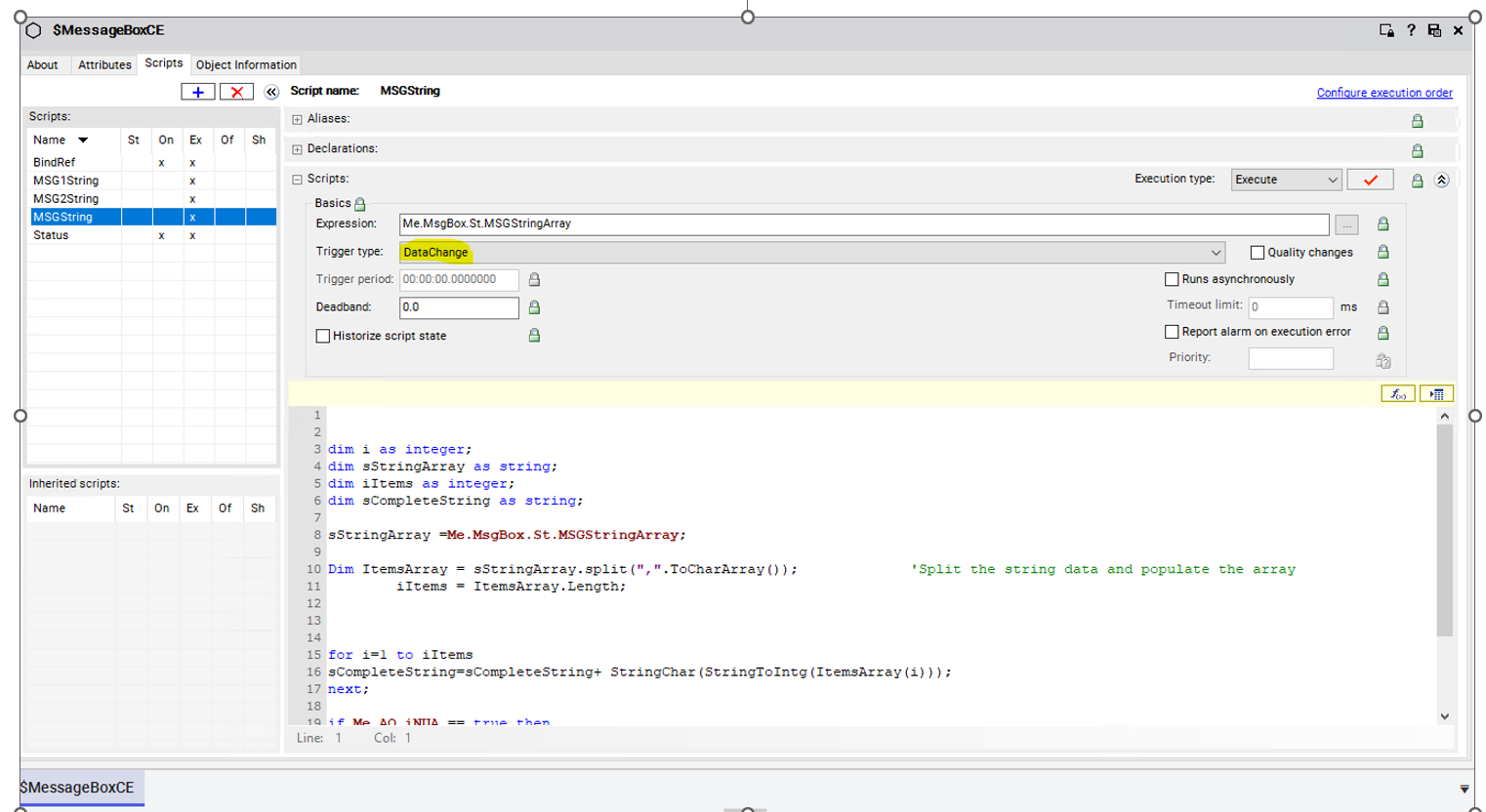Click code line 10 Dim ItemsArray
This screenshot has height=812, width=1486.
coord(562,569)
